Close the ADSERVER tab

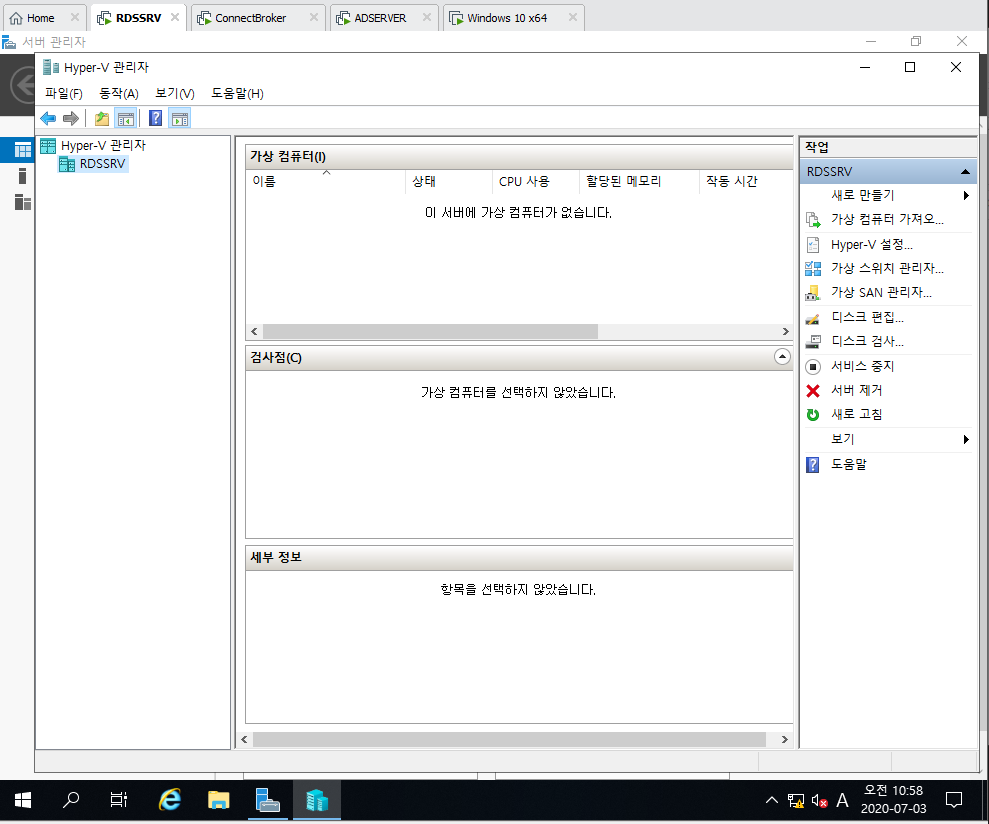tap(427, 18)
